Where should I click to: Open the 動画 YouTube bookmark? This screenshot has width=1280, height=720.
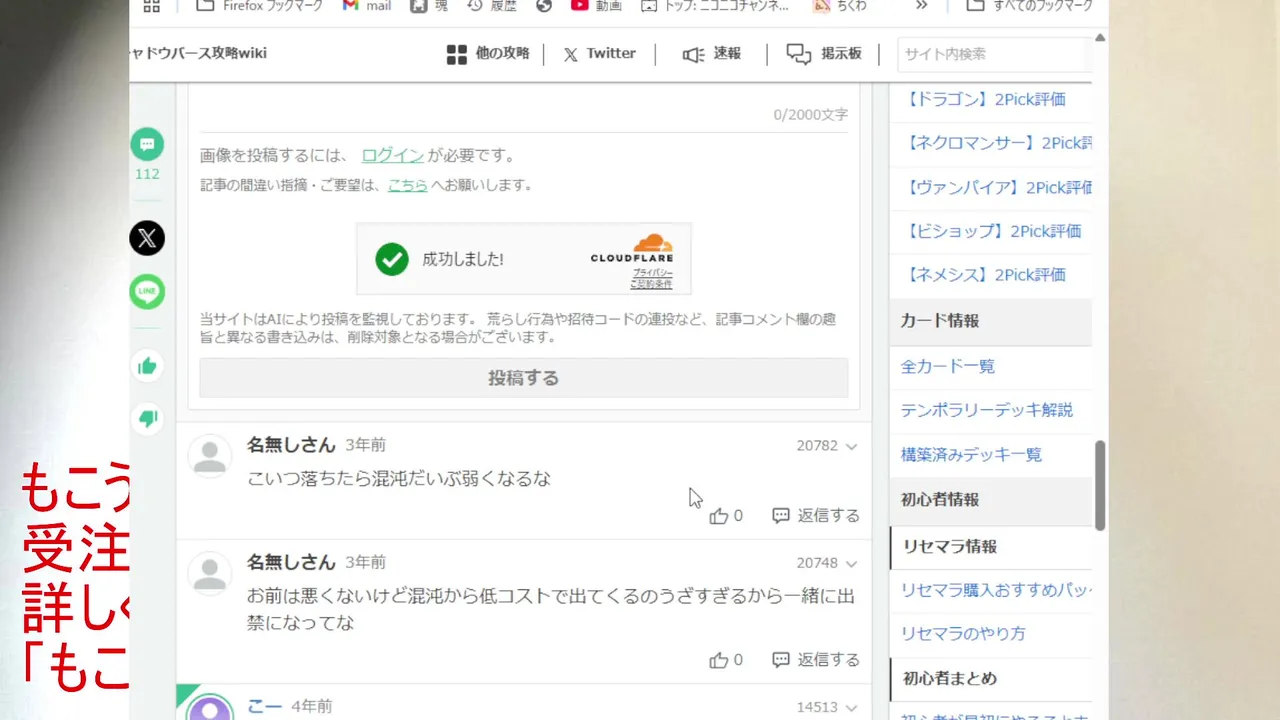597,6
